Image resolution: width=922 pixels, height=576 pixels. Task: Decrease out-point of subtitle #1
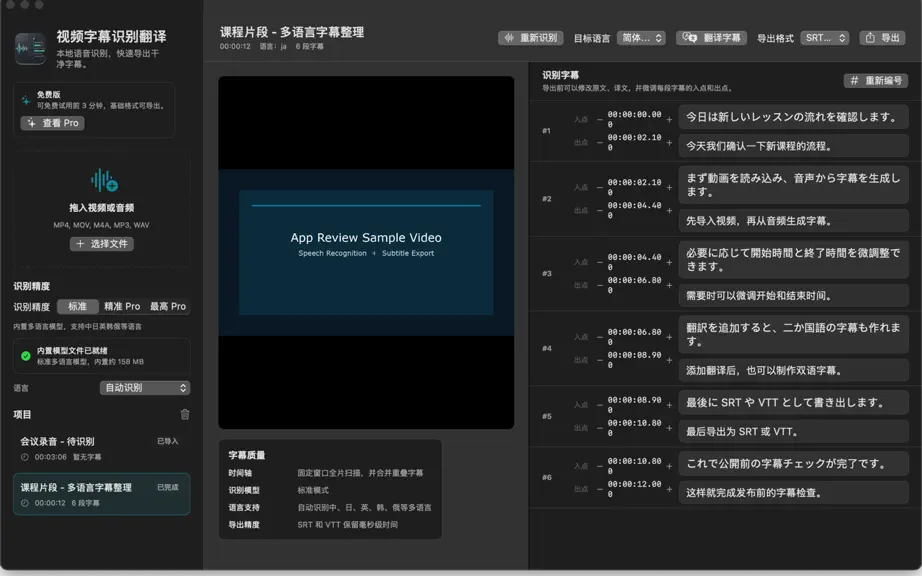coord(599,142)
